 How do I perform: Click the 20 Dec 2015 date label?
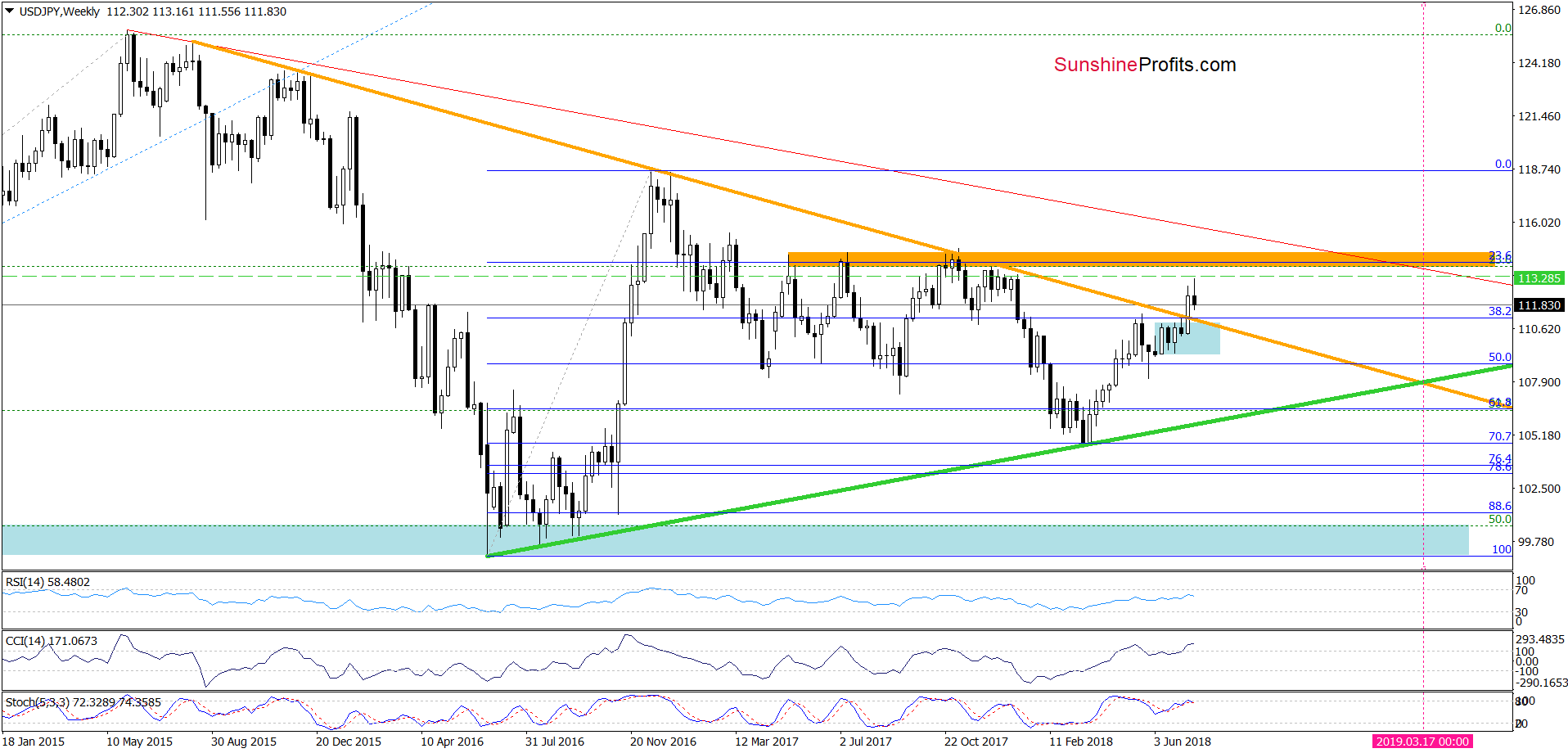pos(349,742)
